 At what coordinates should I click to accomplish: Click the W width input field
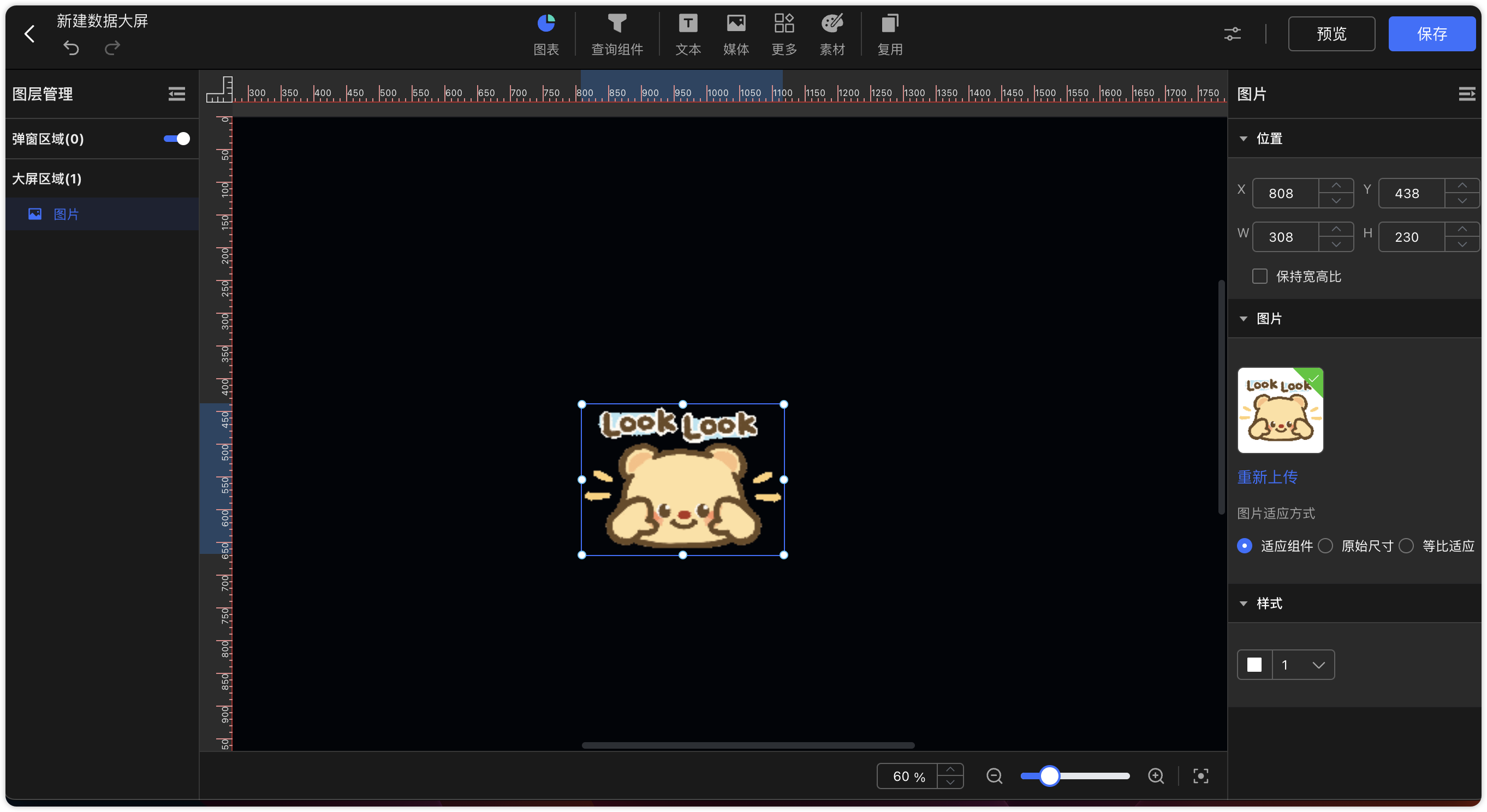[1286, 237]
